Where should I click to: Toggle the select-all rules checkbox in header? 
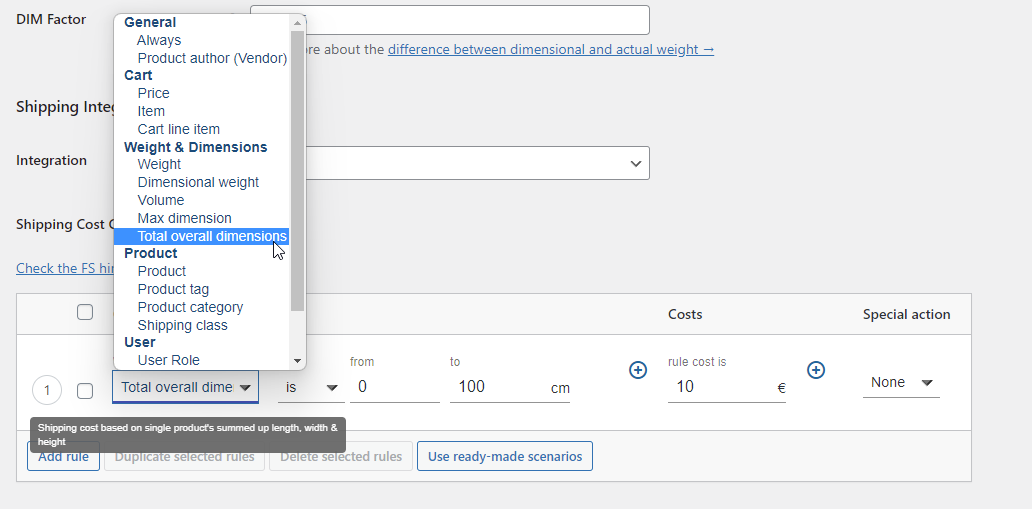tap(85, 312)
